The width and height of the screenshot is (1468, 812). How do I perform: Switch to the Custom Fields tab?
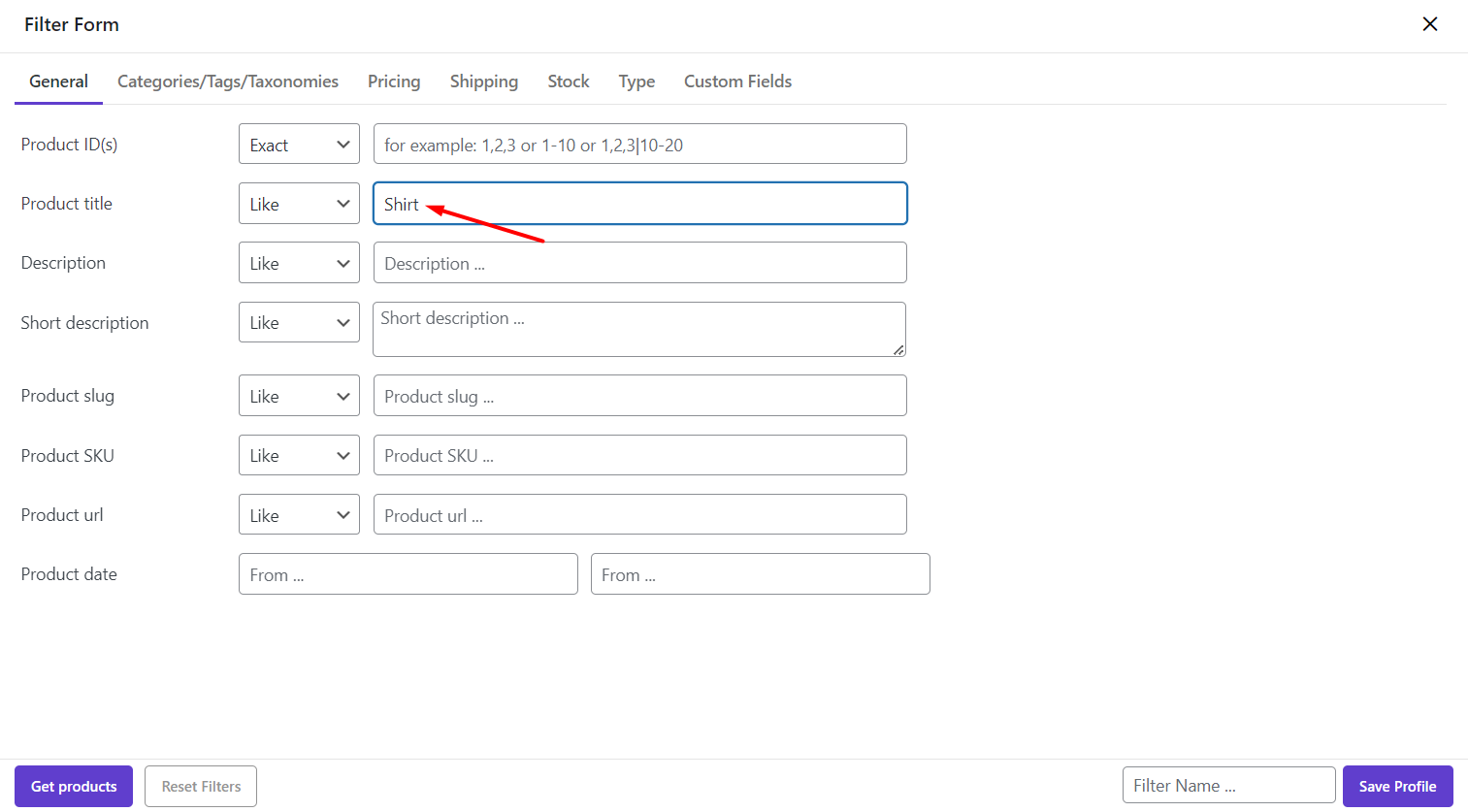(x=737, y=81)
